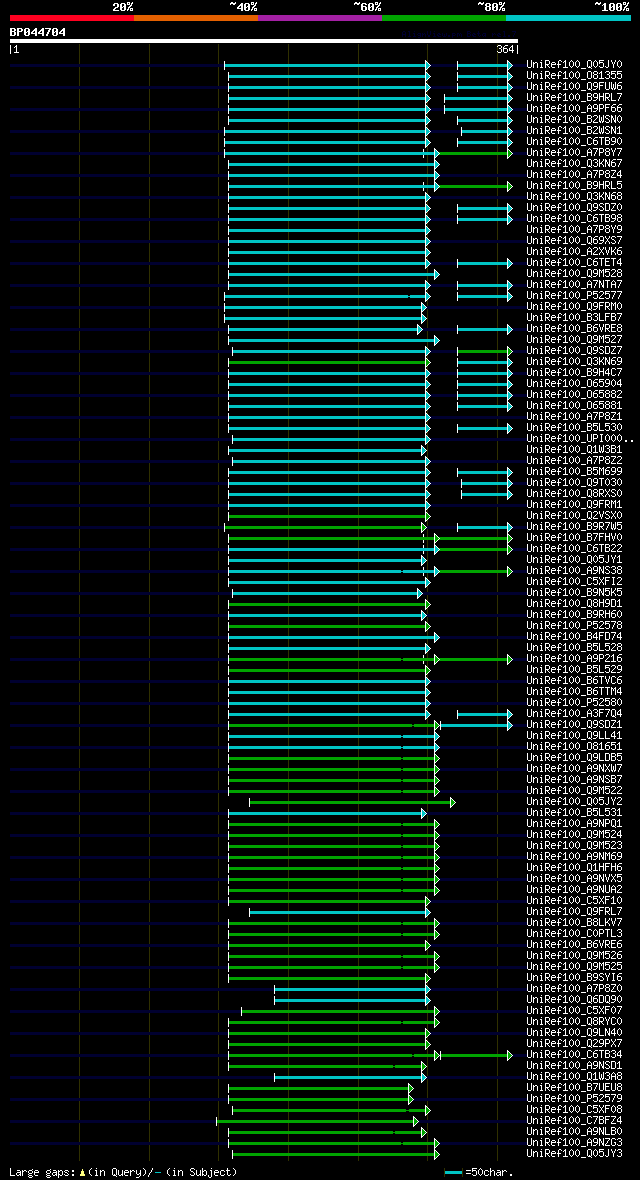
Task: Select the UniRef100_C6TB90 label
Action: coord(574,141)
